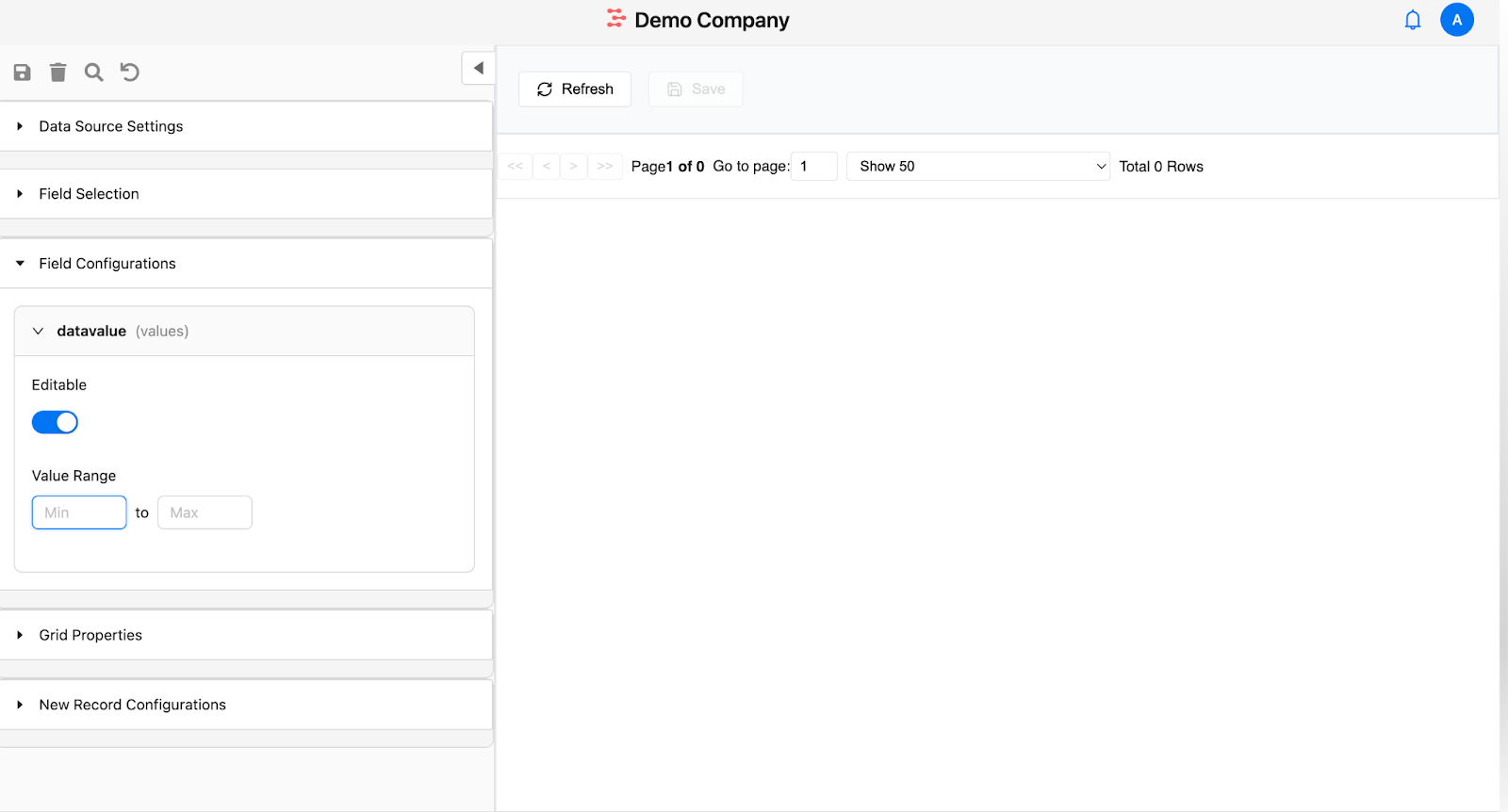
Task: Click the Total 0 Rows text
Action: [x=1161, y=167]
